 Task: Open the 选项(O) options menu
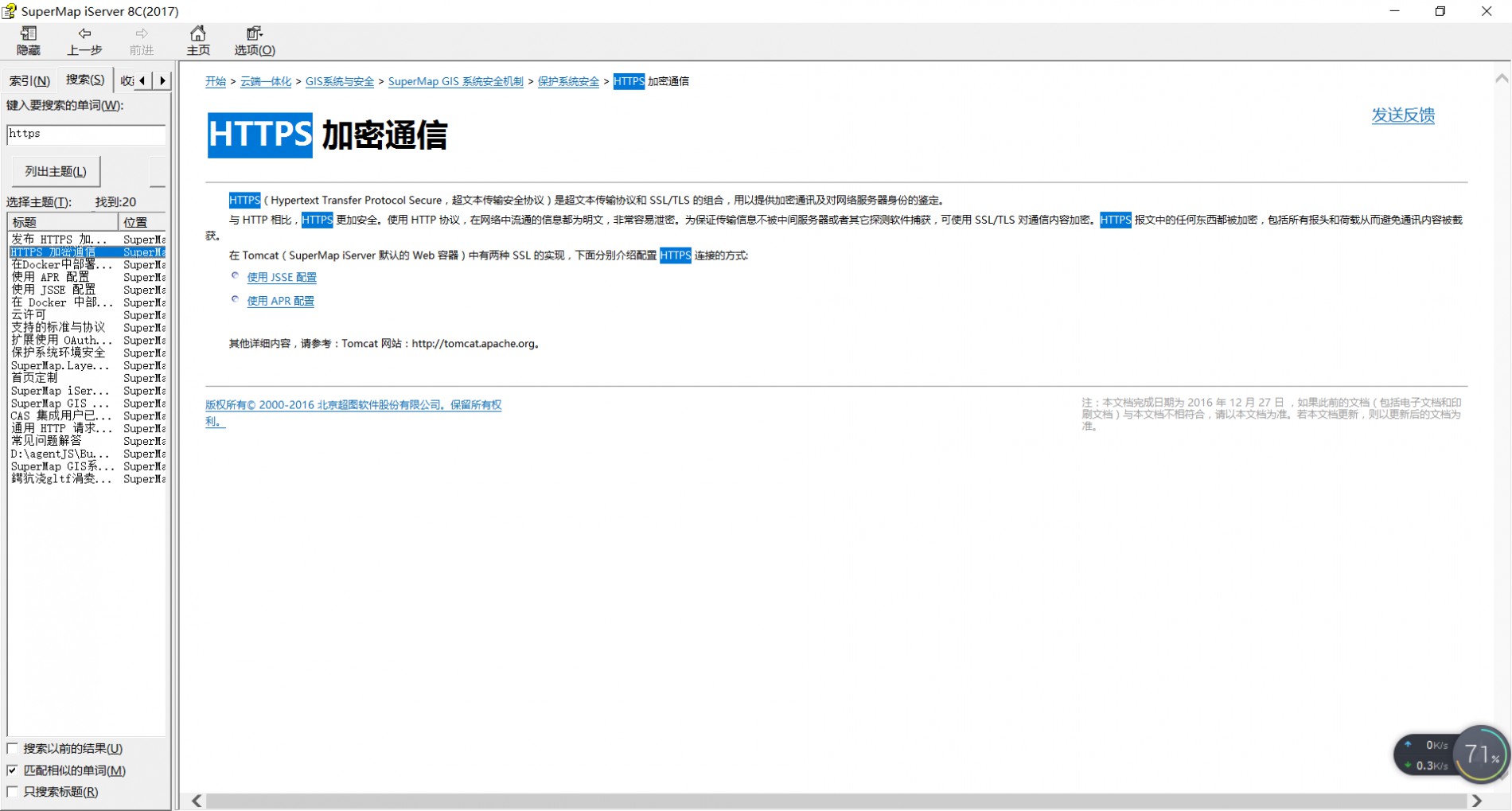(255, 41)
